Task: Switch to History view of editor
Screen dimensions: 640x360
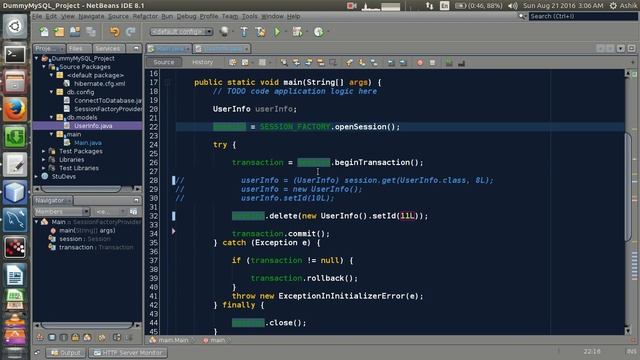Action: click(x=202, y=62)
